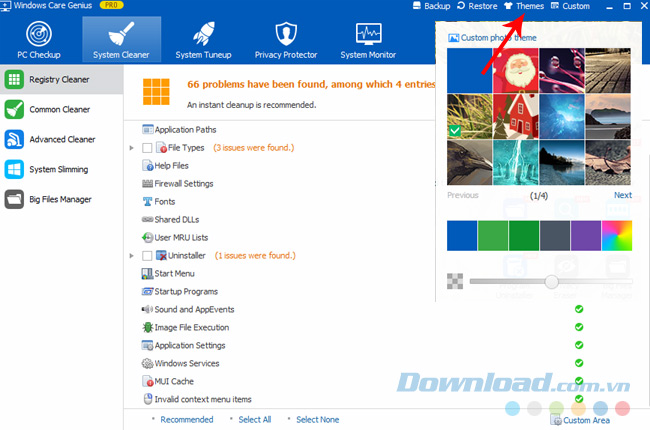The width and height of the screenshot is (650, 430).
Task: Open the Backup option in title bar
Action: (432, 6)
